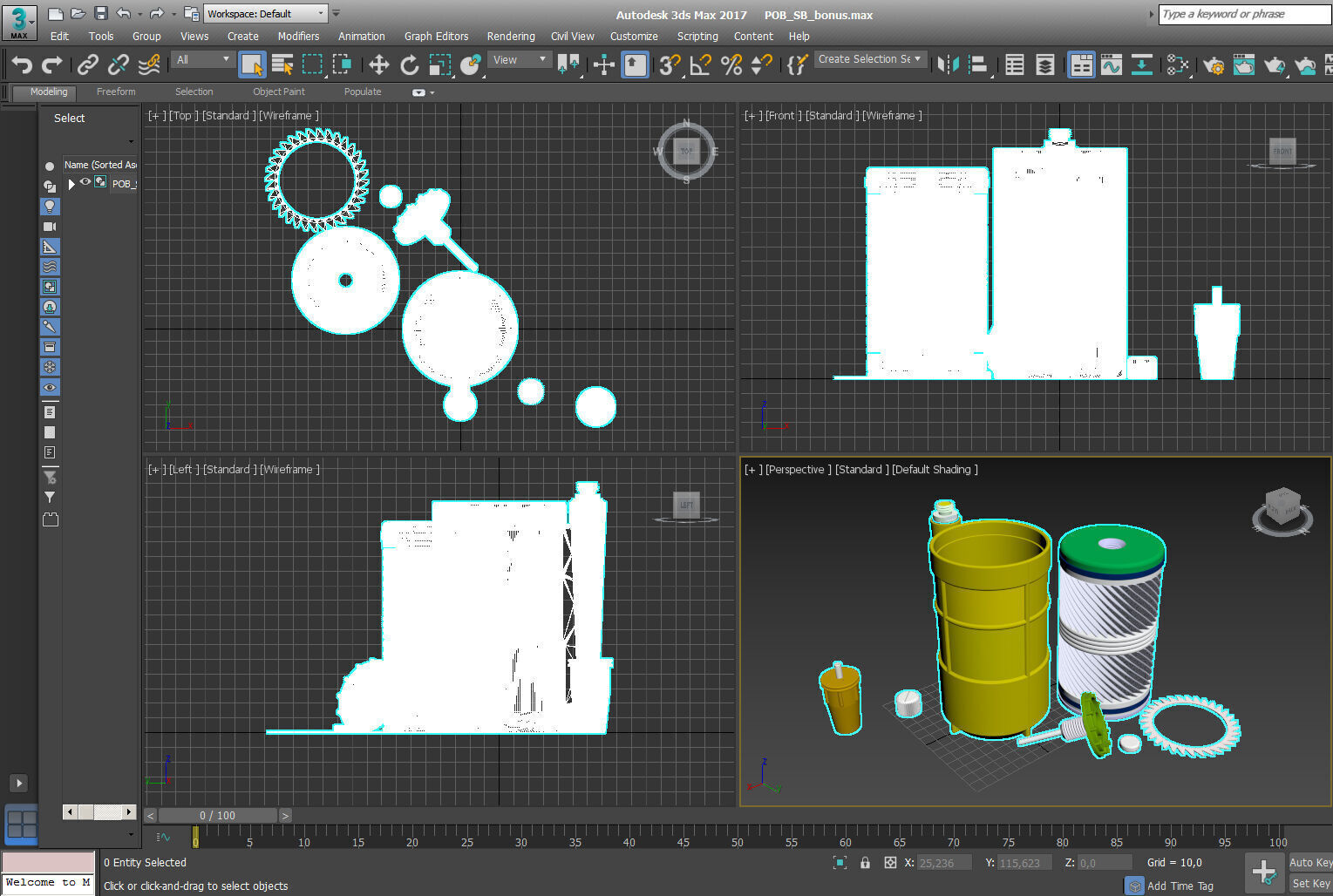This screenshot has width=1333, height=896.
Task: Expand the InfoCenter search arrow
Action: click(x=1151, y=14)
